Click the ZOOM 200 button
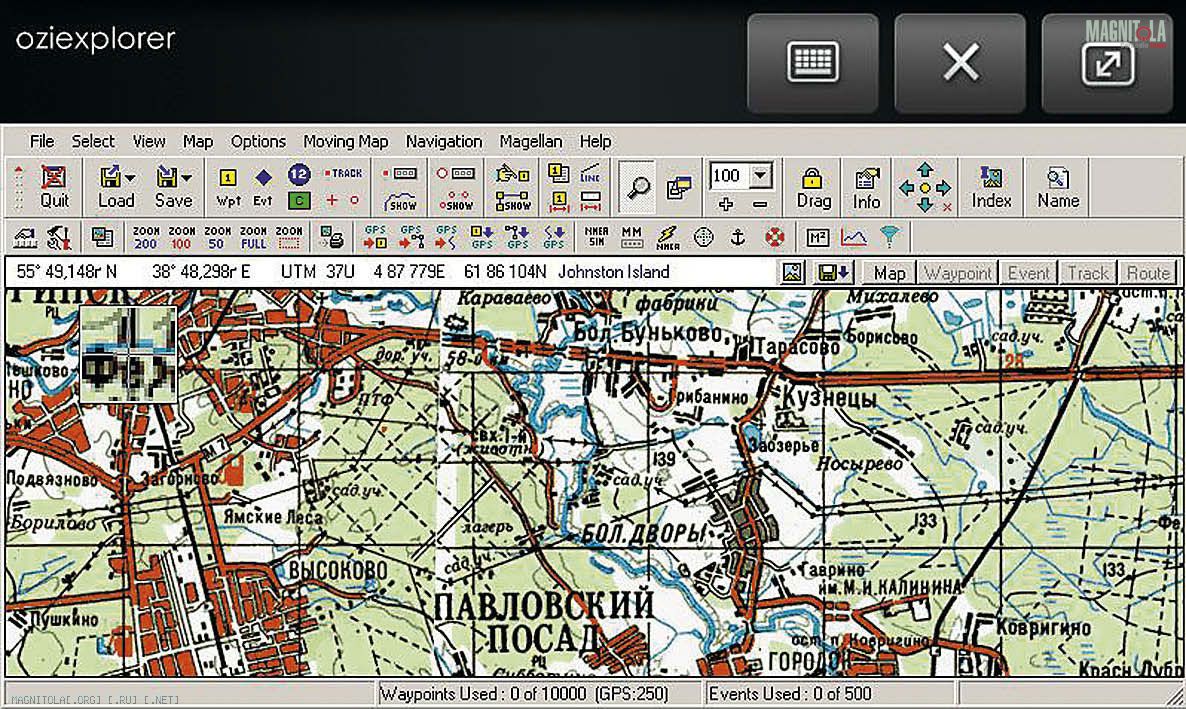This screenshot has width=1186, height=709. (x=145, y=237)
